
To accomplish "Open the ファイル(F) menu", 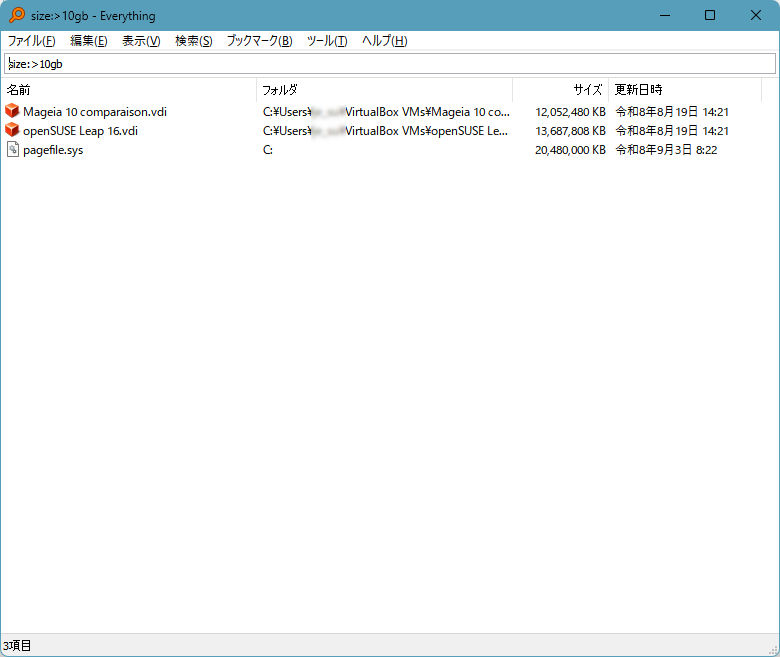I will [x=31, y=41].
